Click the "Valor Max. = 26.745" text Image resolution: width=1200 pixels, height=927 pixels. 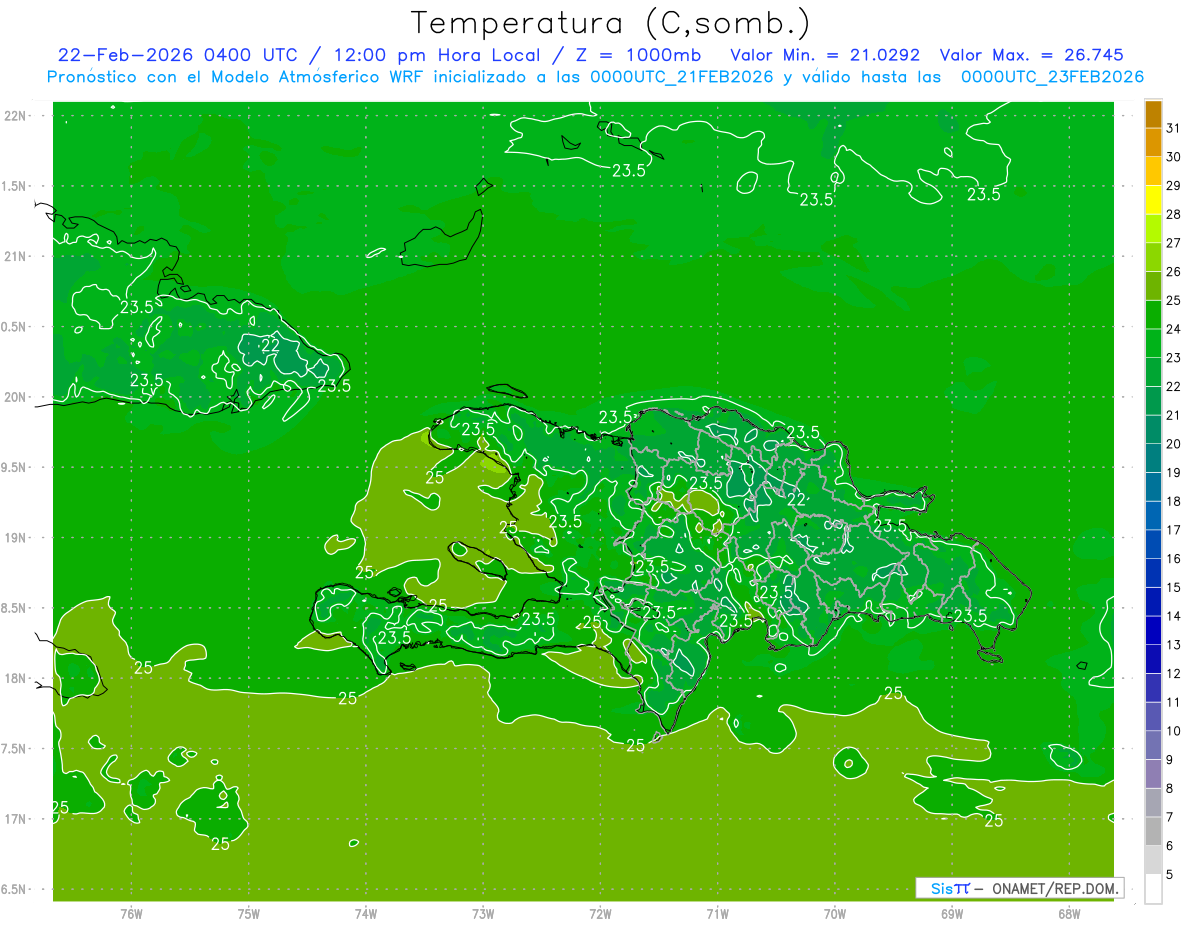(x=1032, y=55)
